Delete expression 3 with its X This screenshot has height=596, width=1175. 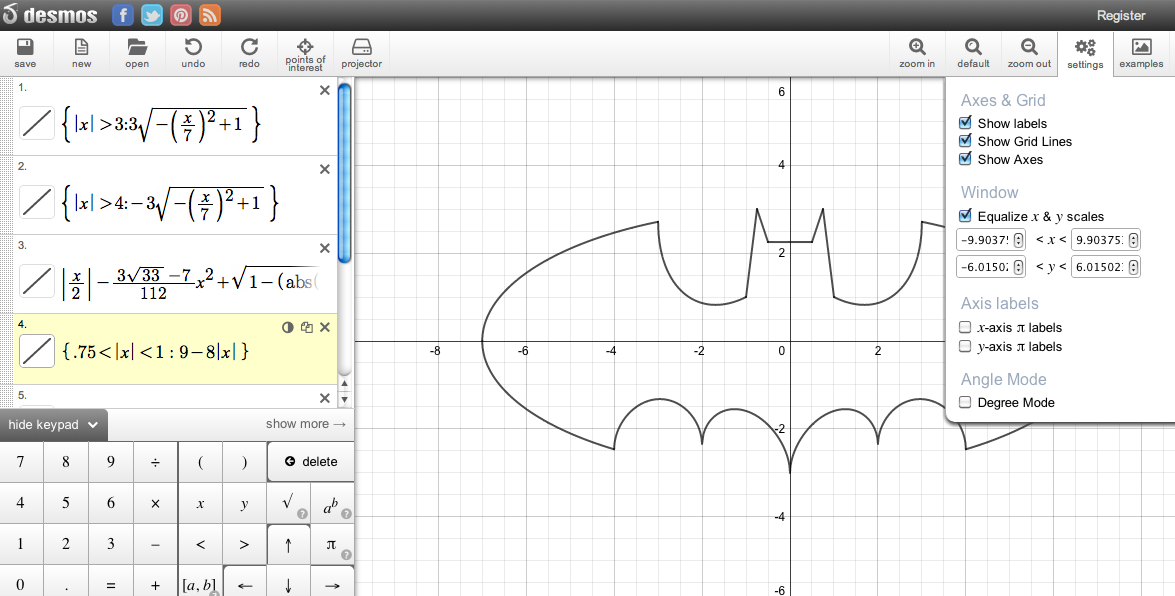click(324, 248)
